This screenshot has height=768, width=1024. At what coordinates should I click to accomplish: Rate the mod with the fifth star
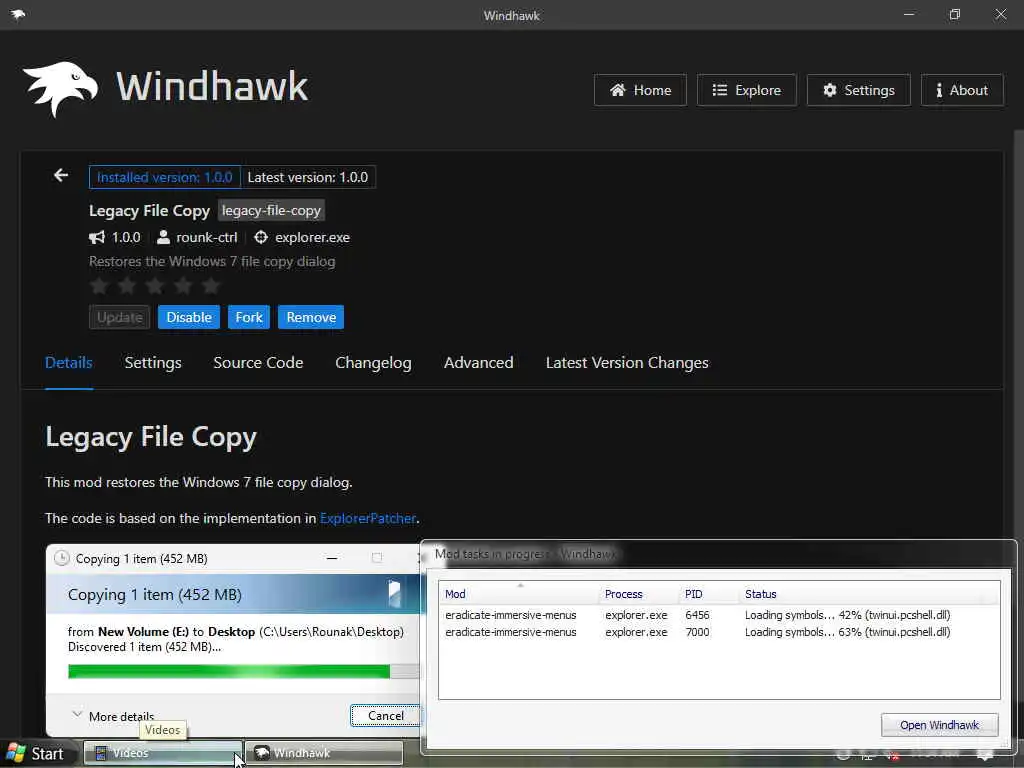click(x=211, y=285)
